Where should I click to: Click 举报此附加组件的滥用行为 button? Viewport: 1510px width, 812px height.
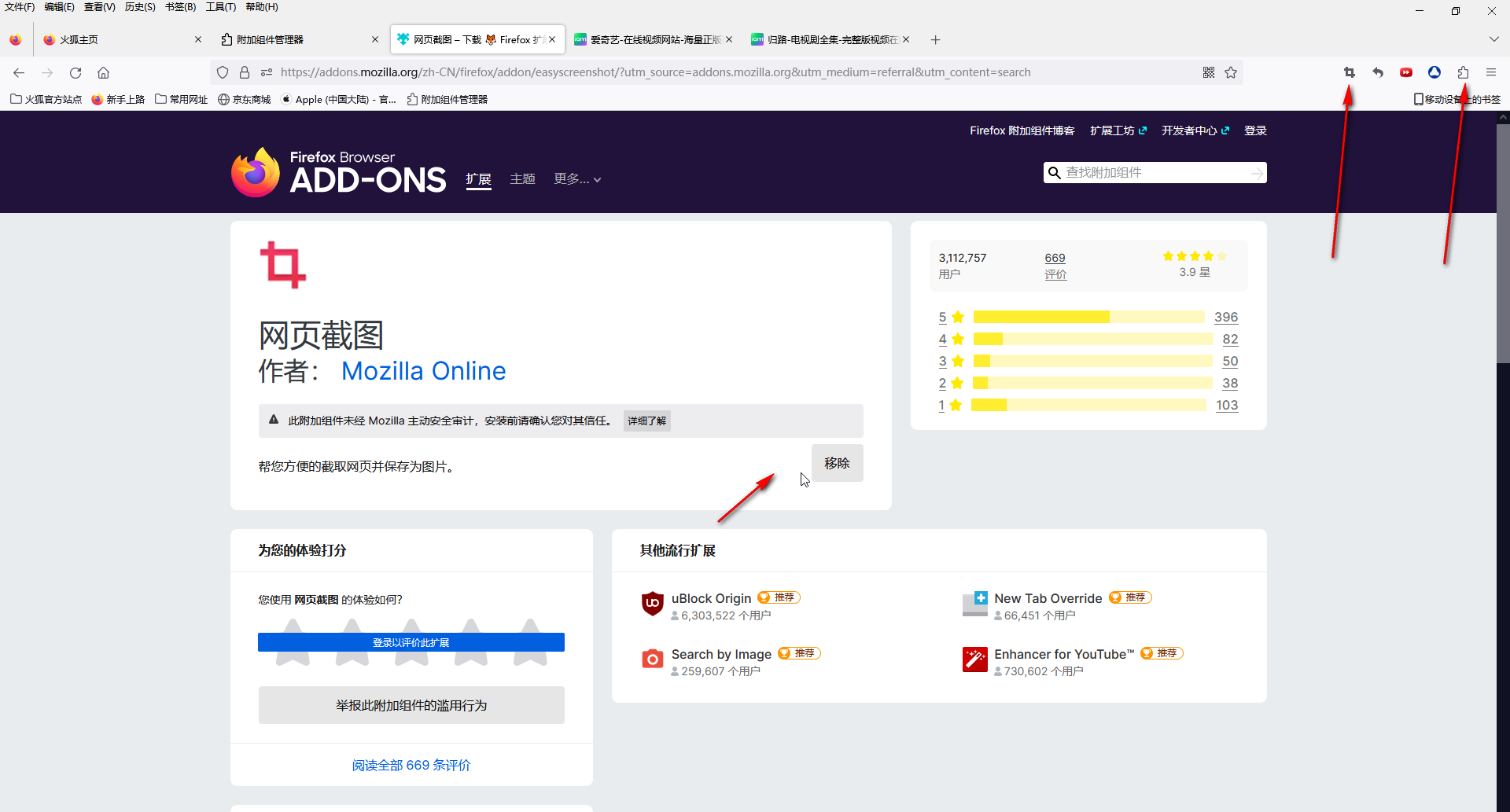(411, 705)
